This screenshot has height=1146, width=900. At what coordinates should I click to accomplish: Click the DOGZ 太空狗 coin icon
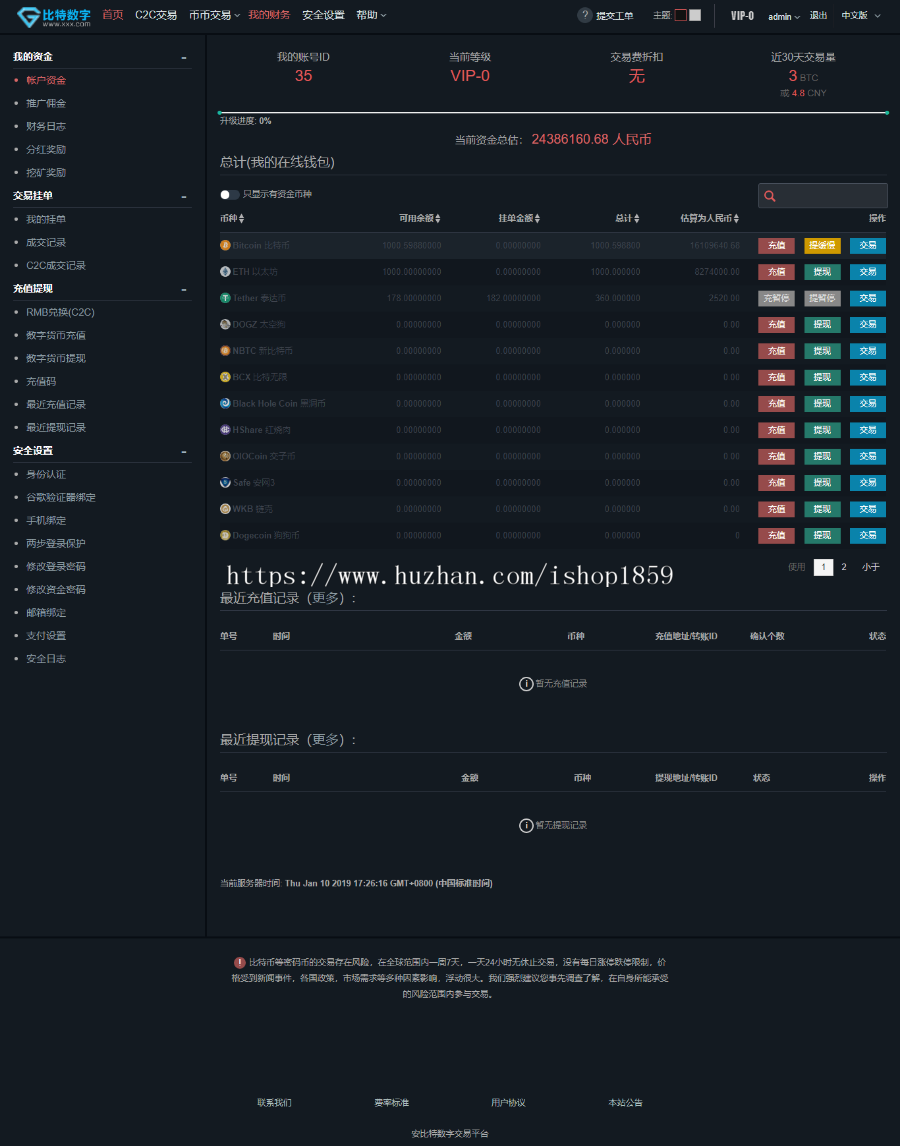tap(225, 325)
